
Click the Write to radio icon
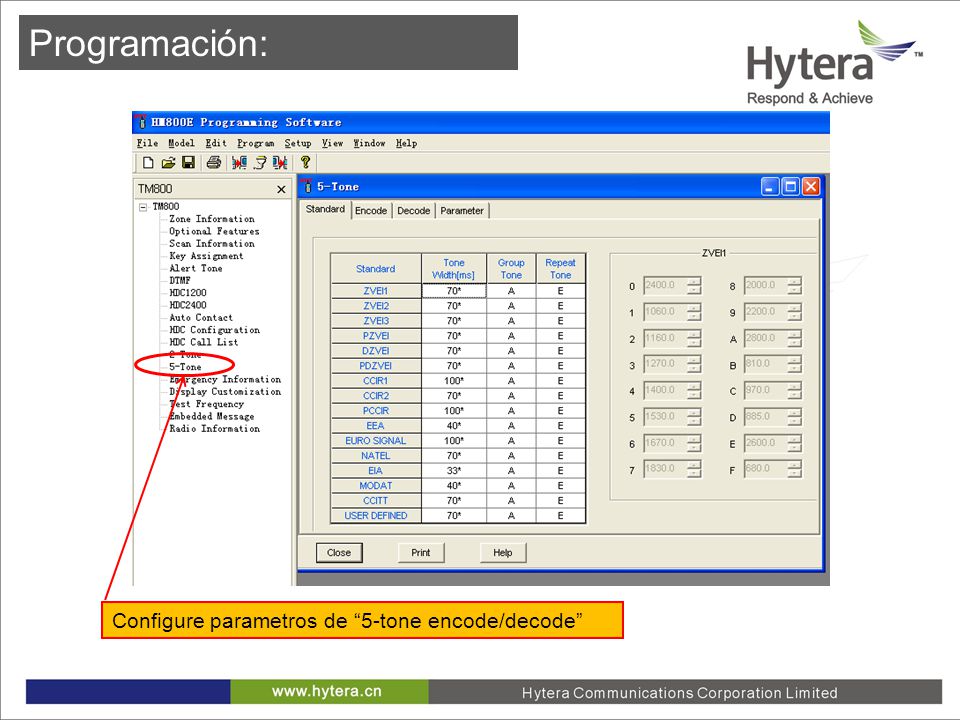[280, 163]
